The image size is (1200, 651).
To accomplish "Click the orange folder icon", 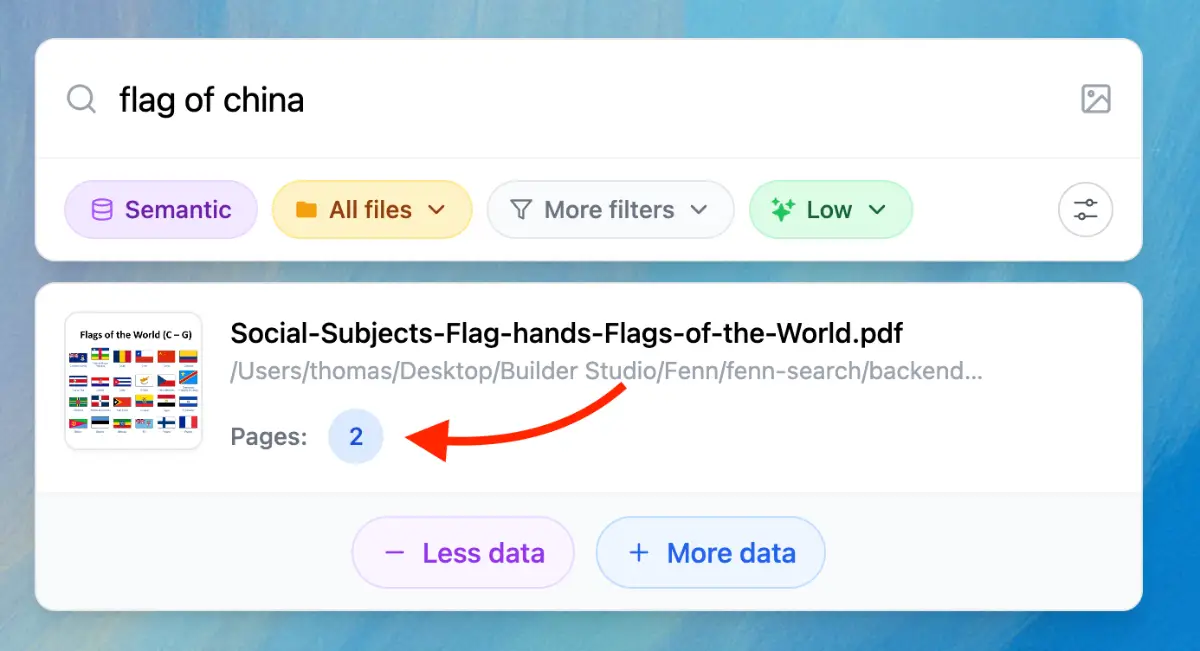I will [x=307, y=210].
